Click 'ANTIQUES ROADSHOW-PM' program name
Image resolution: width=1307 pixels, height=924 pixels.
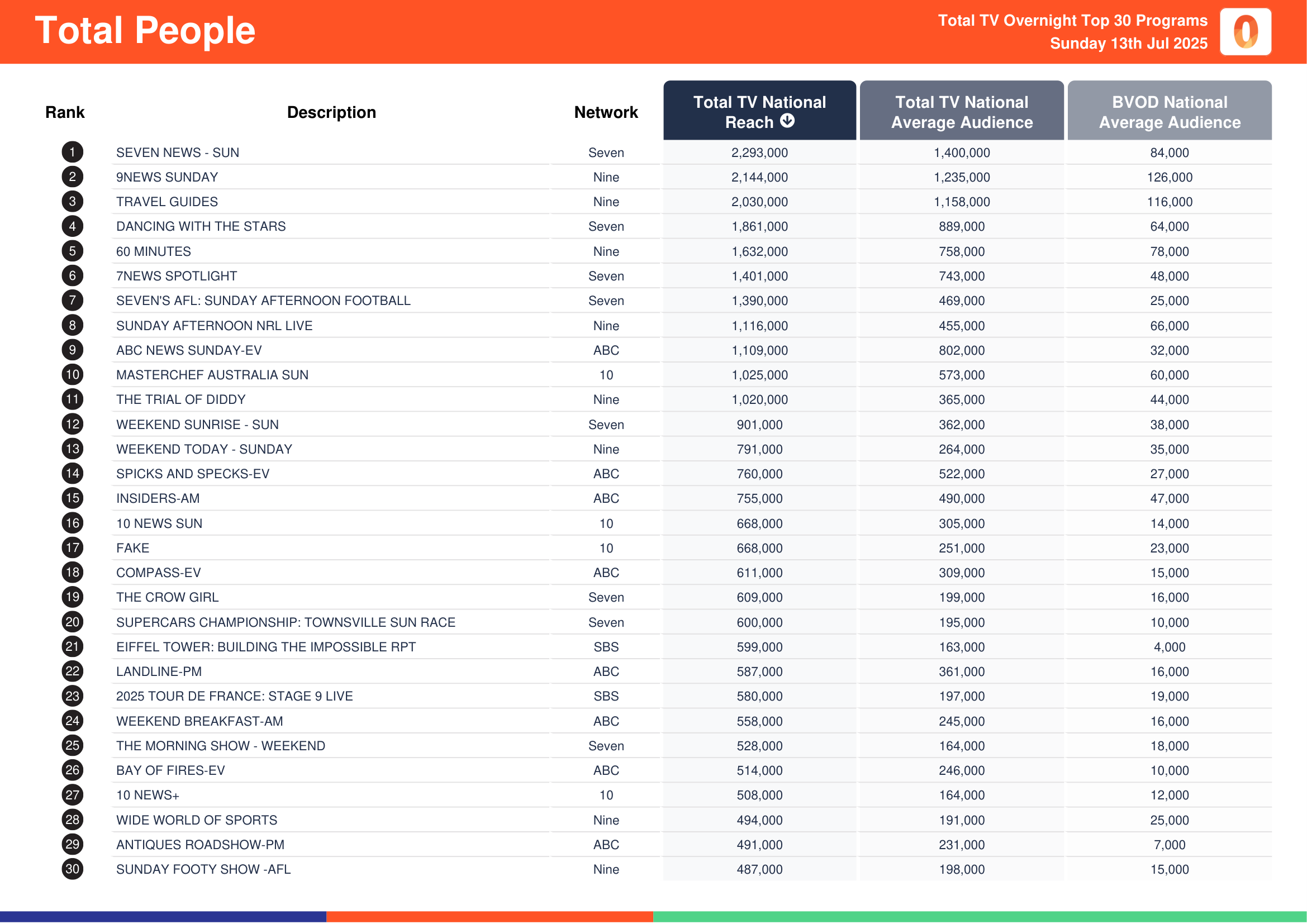click(200, 845)
